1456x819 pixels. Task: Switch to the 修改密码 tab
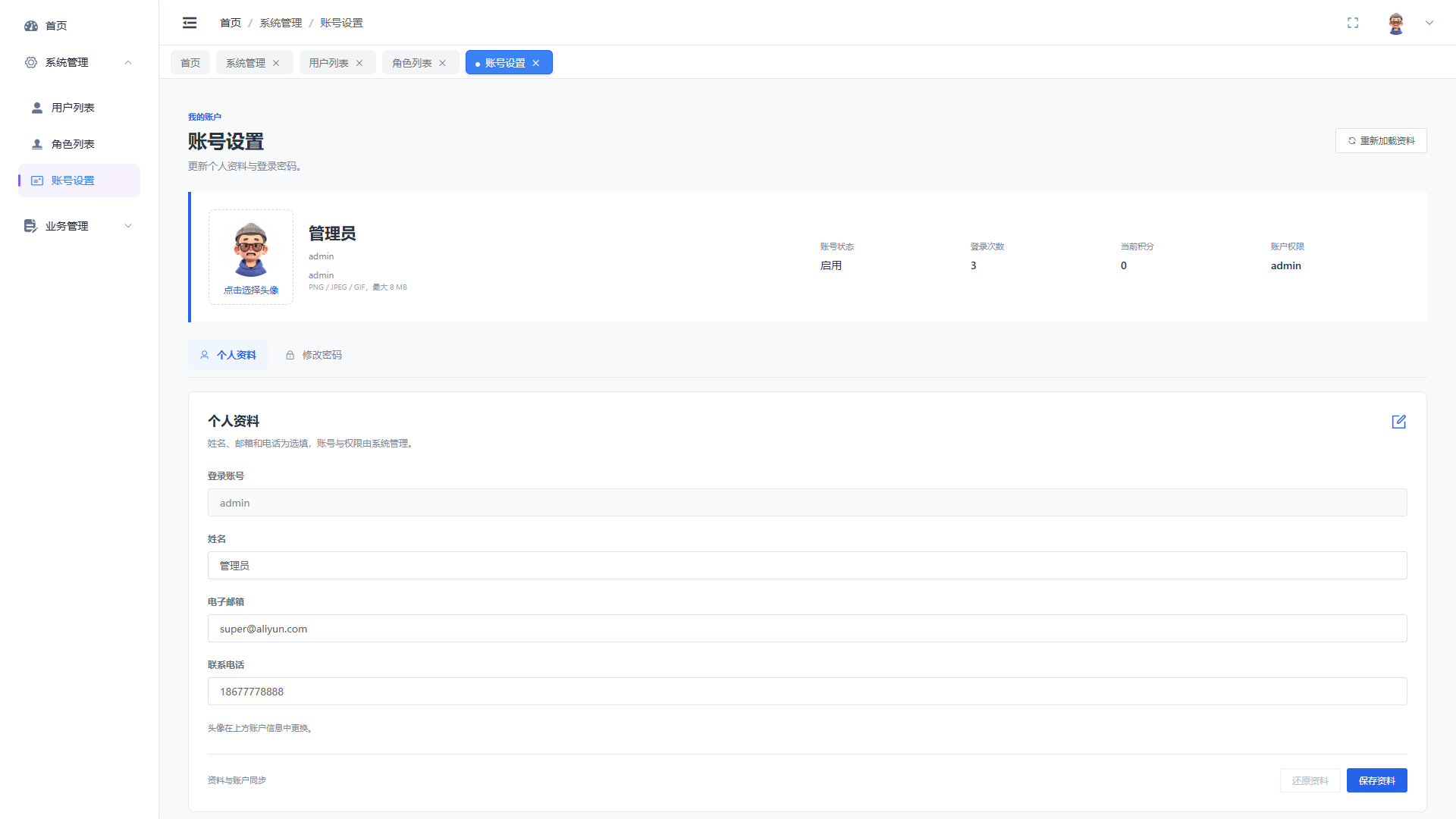[313, 355]
